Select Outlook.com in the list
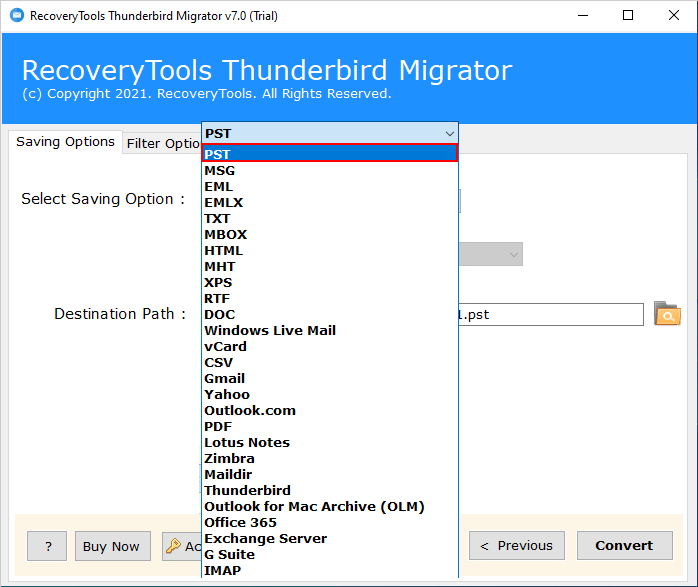Image resolution: width=698 pixels, height=587 pixels. coord(329,411)
